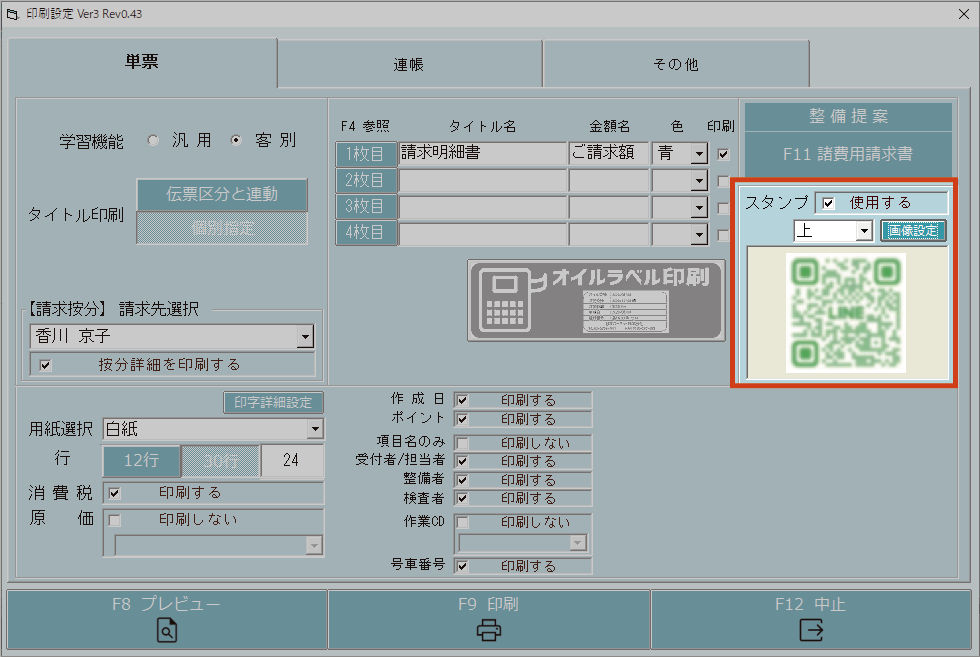Click the 1枚目 amount name field ご請求額
This screenshot has width=980, height=657.
point(609,154)
